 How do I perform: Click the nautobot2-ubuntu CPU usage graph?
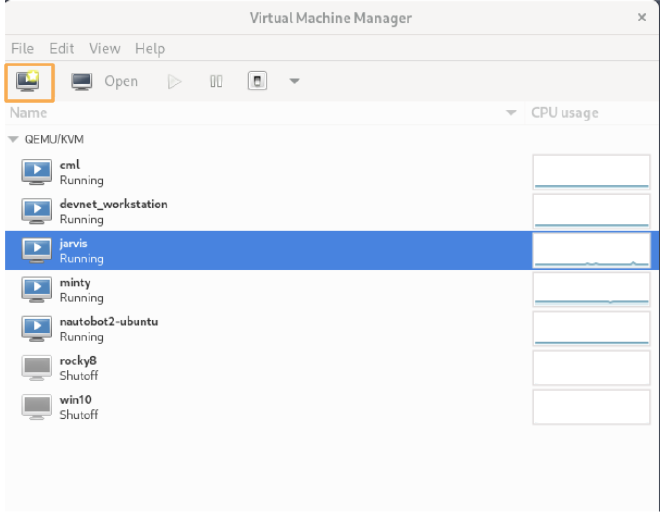(x=591, y=329)
